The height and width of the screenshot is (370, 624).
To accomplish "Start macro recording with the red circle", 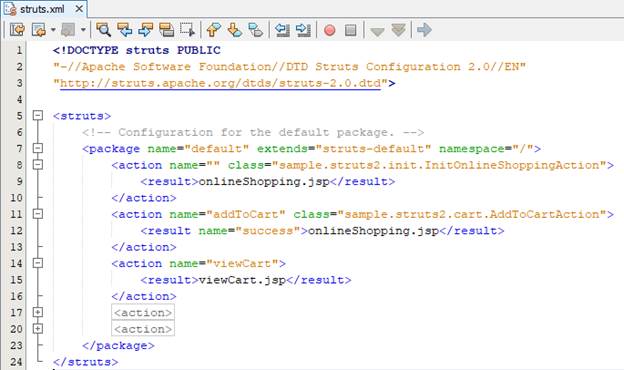I will (330, 30).
